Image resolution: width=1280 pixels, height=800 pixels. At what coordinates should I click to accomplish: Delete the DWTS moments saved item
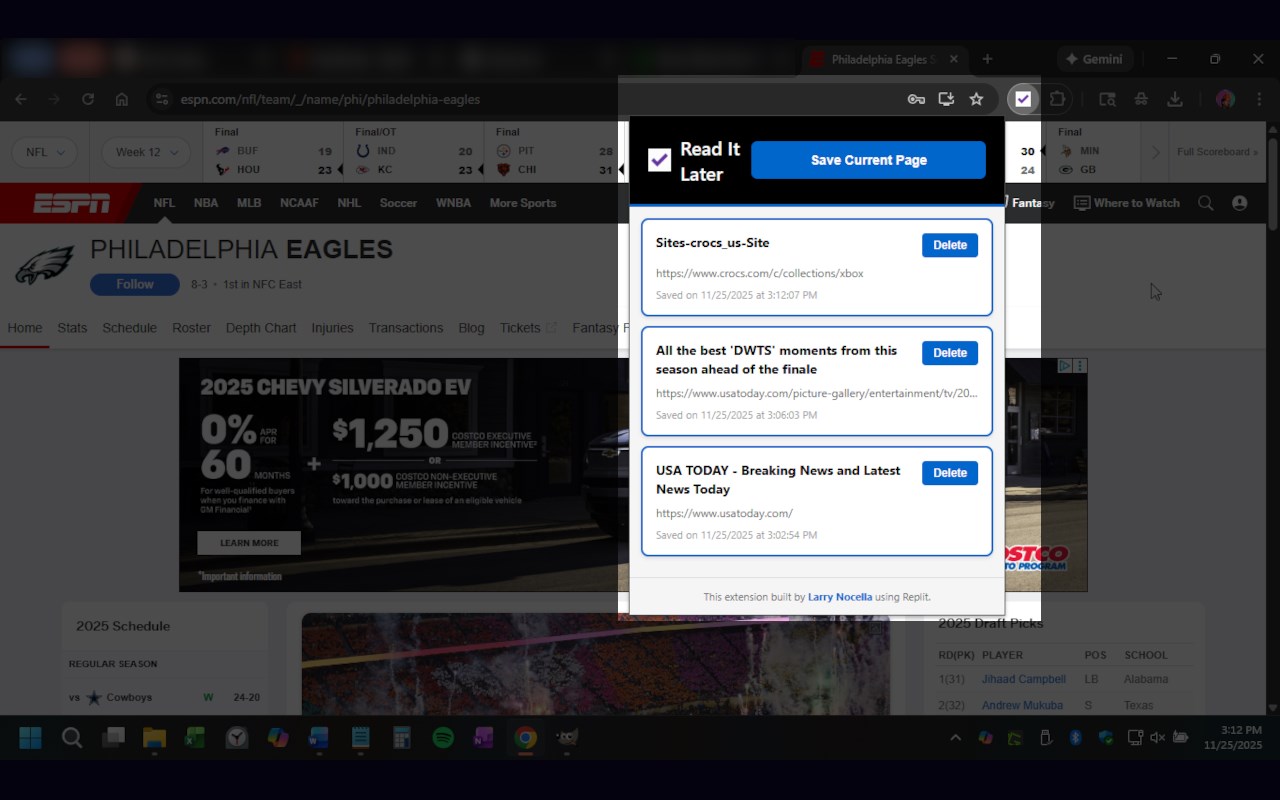coord(950,353)
